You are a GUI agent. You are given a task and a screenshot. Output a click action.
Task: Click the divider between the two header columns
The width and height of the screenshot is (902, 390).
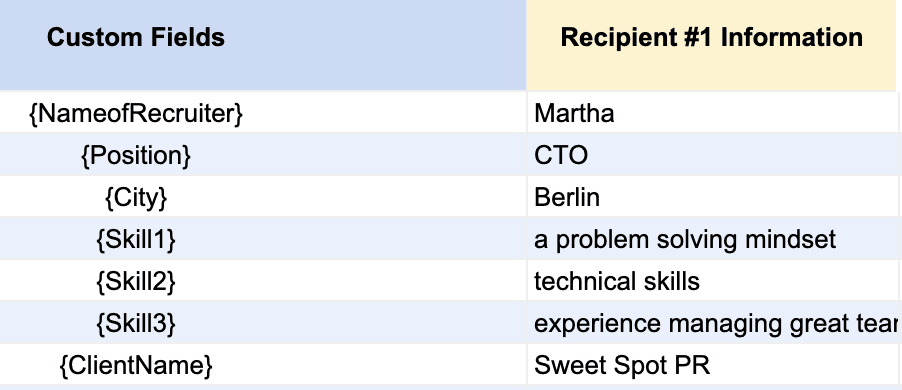526,45
